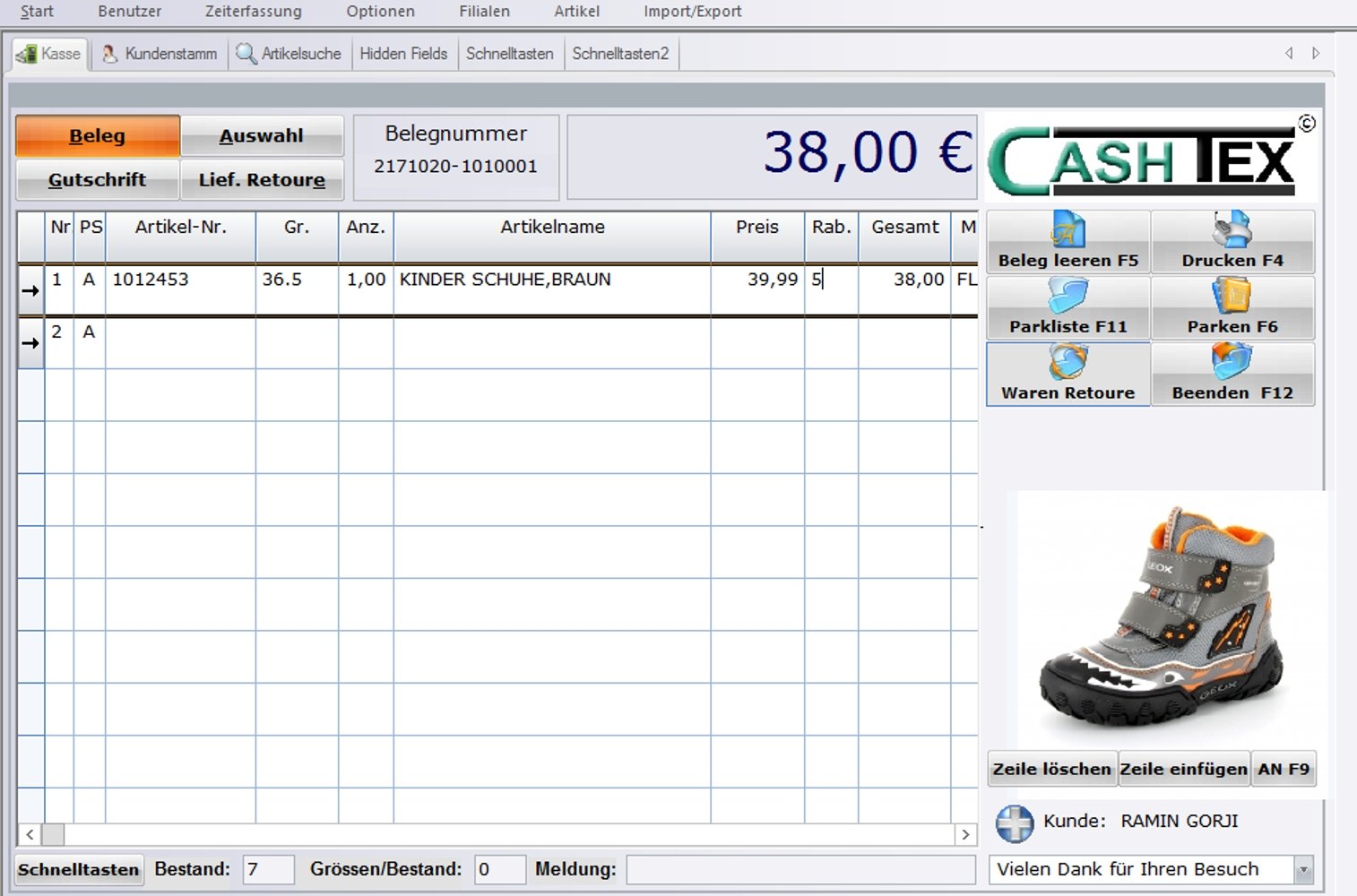1357x896 pixels.
Task: Click the Parkliste F11 icon
Action: click(1067, 296)
